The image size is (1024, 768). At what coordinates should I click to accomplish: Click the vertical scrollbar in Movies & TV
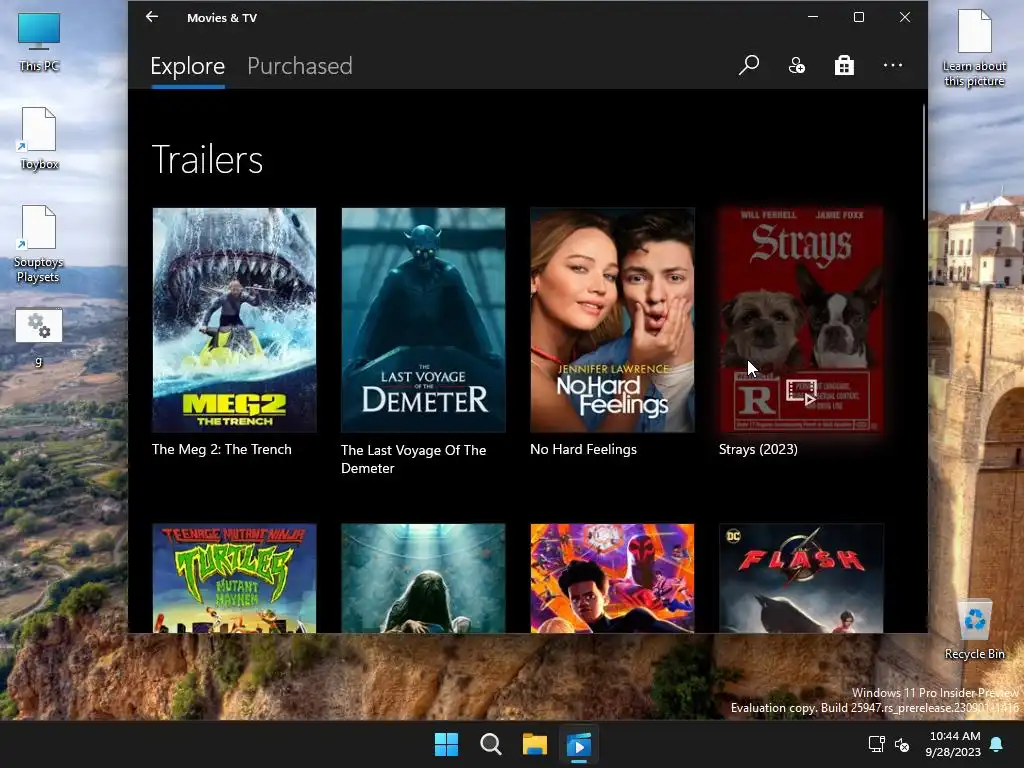[924, 162]
